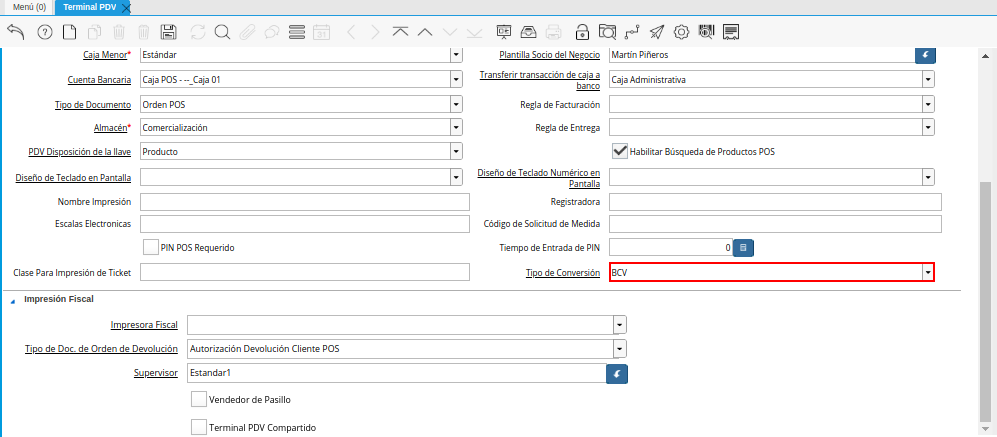
Task: Open Tipo de Doc. de Orden de Devolución dropdown
Action: point(620,349)
